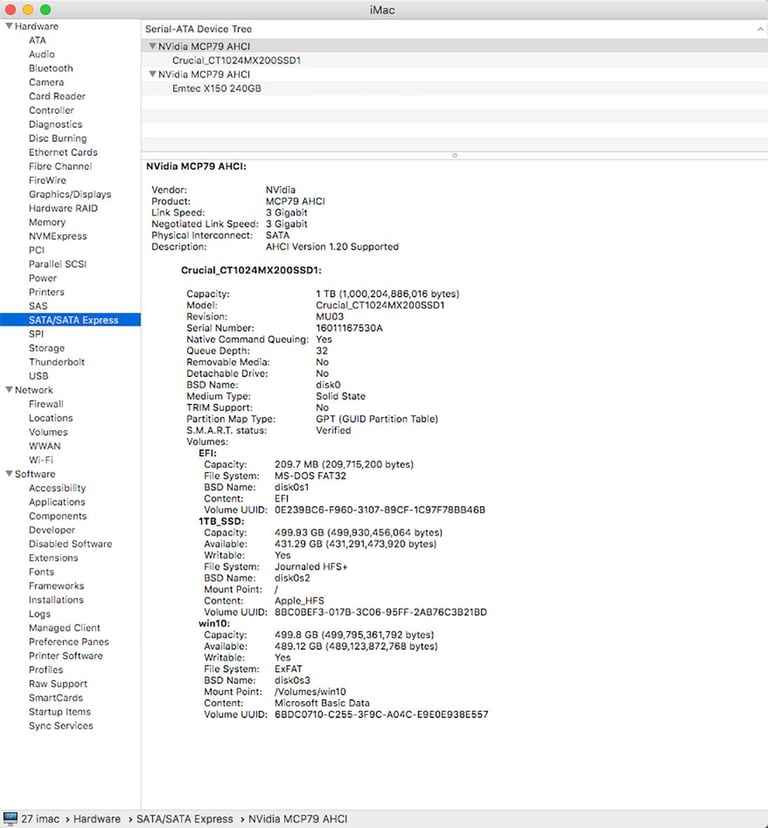Select Components under Software
Screen dimensions: 768x828
(58, 516)
